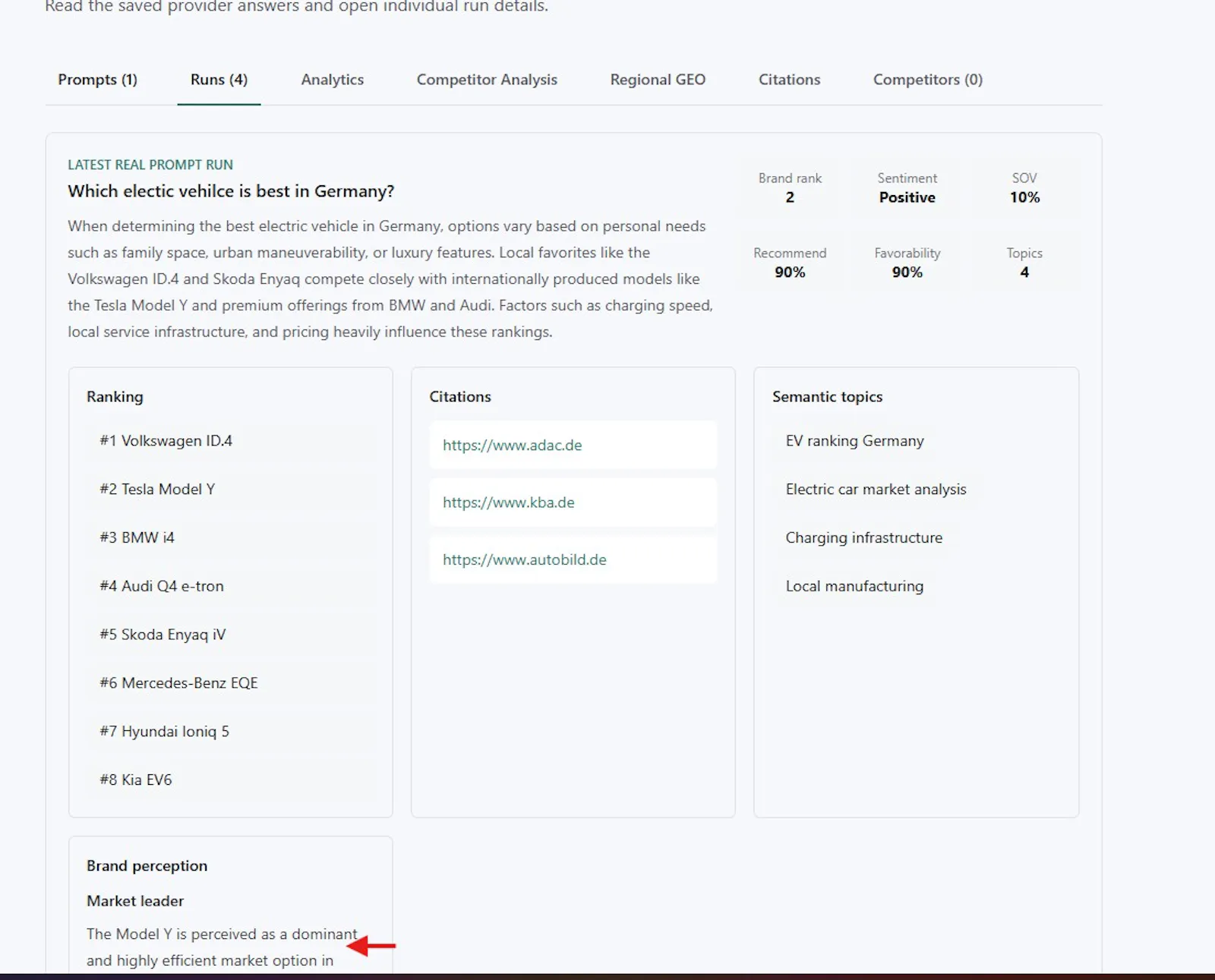Click the 'Citations' card heading
The image size is (1215, 980).
click(460, 397)
